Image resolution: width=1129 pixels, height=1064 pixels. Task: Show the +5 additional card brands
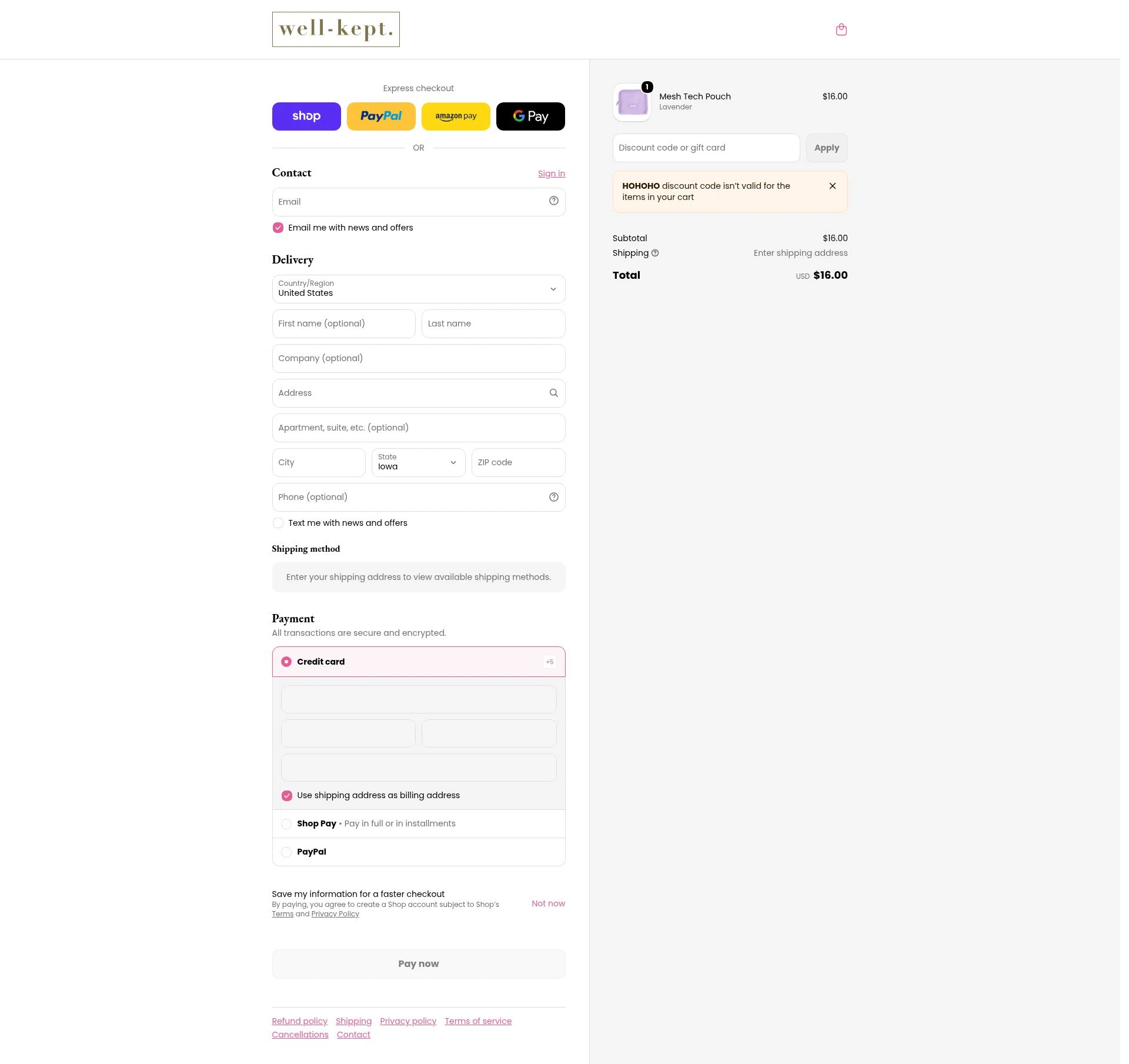[550, 662]
